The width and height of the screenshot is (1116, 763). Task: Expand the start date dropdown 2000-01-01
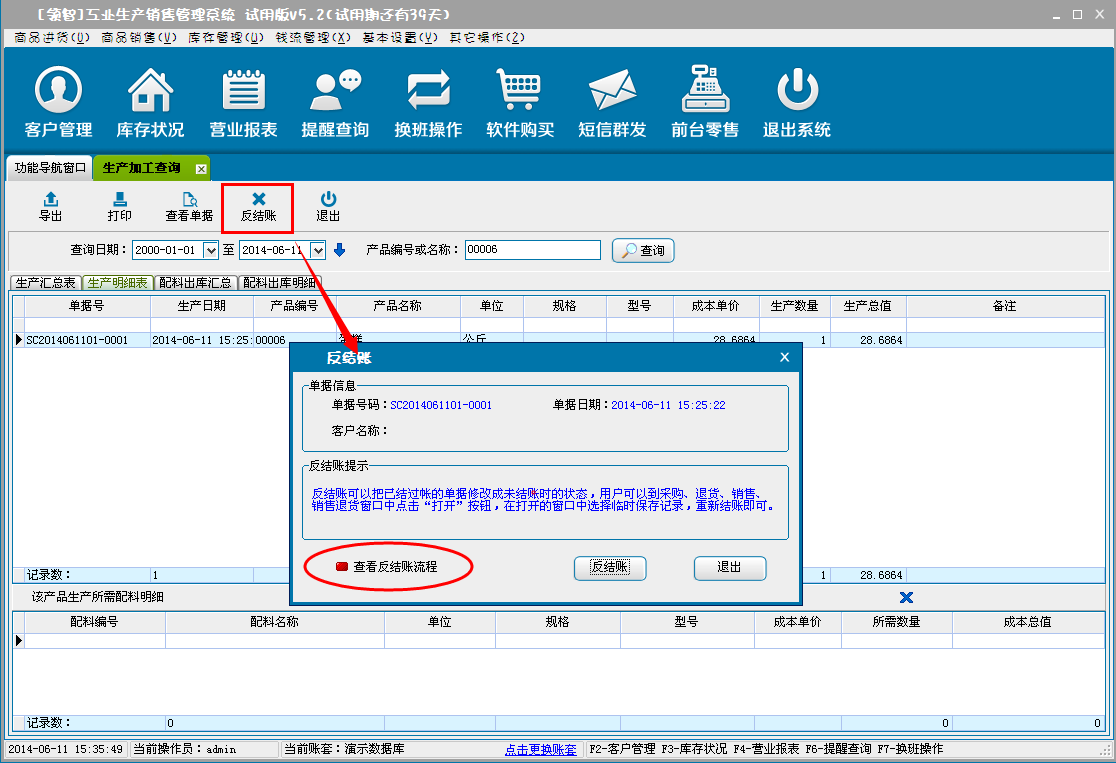tap(210, 250)
